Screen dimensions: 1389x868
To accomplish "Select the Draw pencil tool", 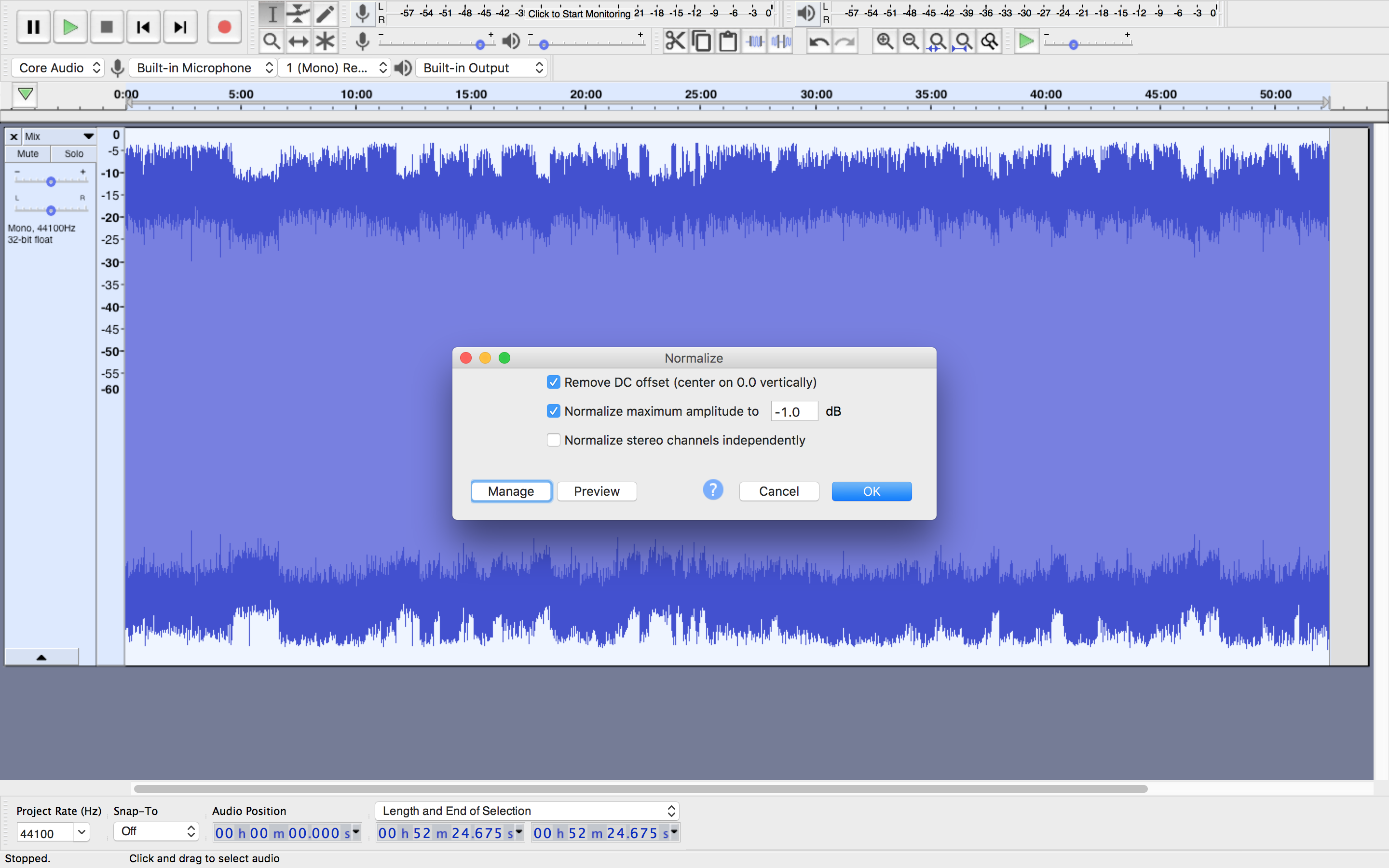I will (325, 13).
